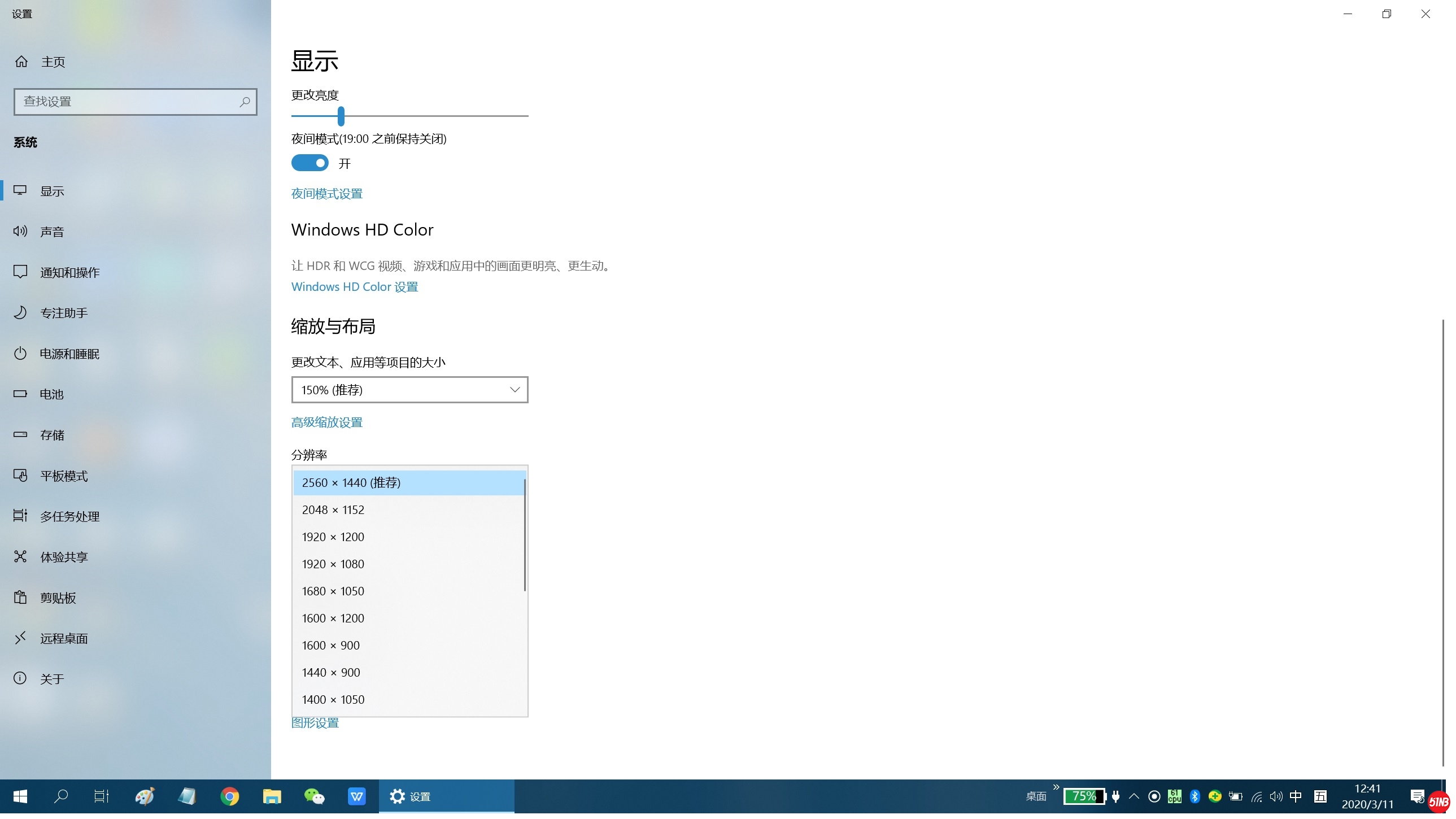
Task: Open WeChat from the taskbar
Action: pyautogui.click(x=314, y=796)
